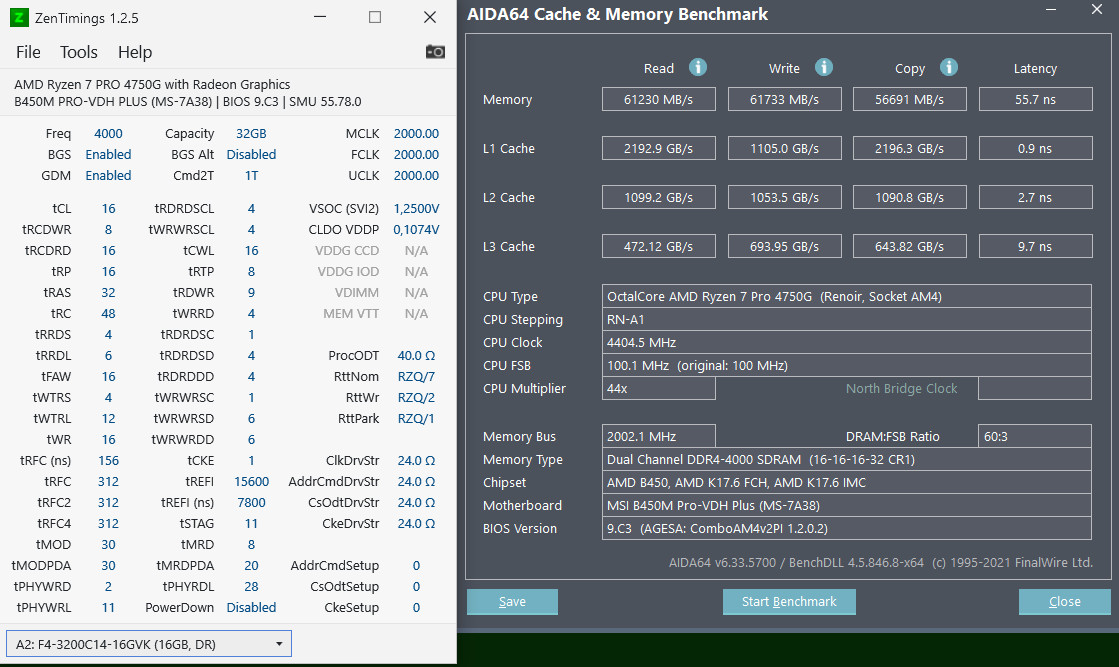Close the AIDA64 window with X
Viewport: 1119px width, 667px height.
click(1097, 10)
